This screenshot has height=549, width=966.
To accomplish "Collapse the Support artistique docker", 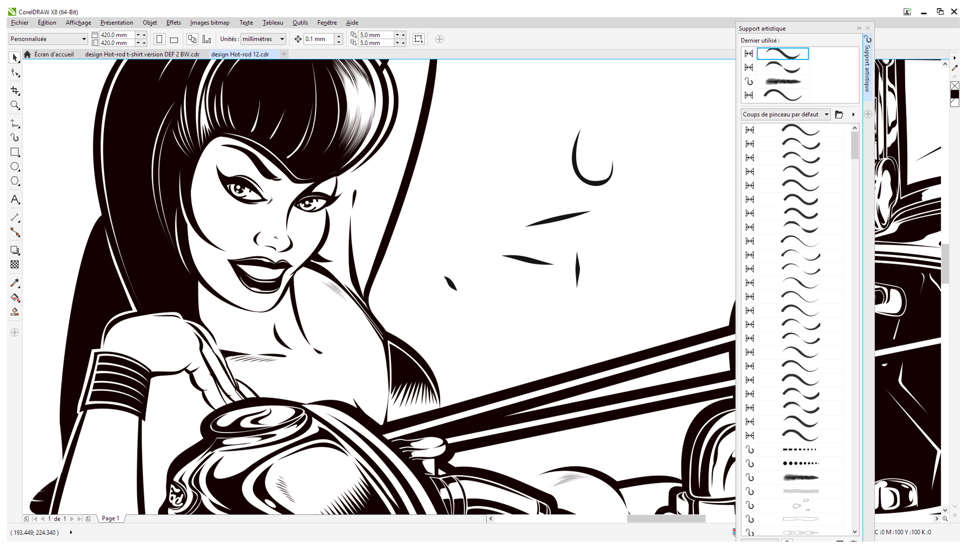I will pos(859,28).
